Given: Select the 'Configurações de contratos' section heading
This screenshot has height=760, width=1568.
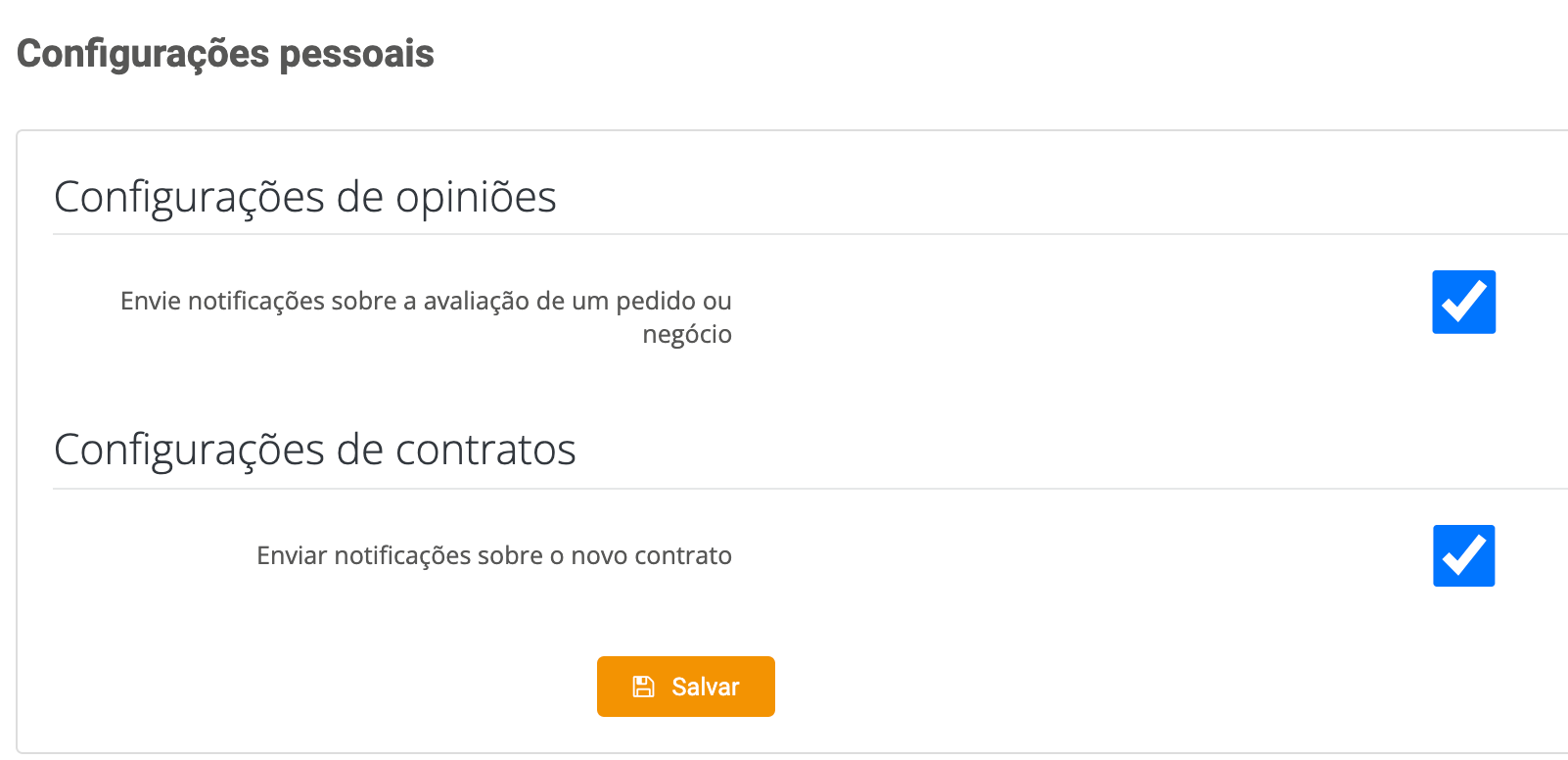Looking at the screenshot, I should pos(314,450).
